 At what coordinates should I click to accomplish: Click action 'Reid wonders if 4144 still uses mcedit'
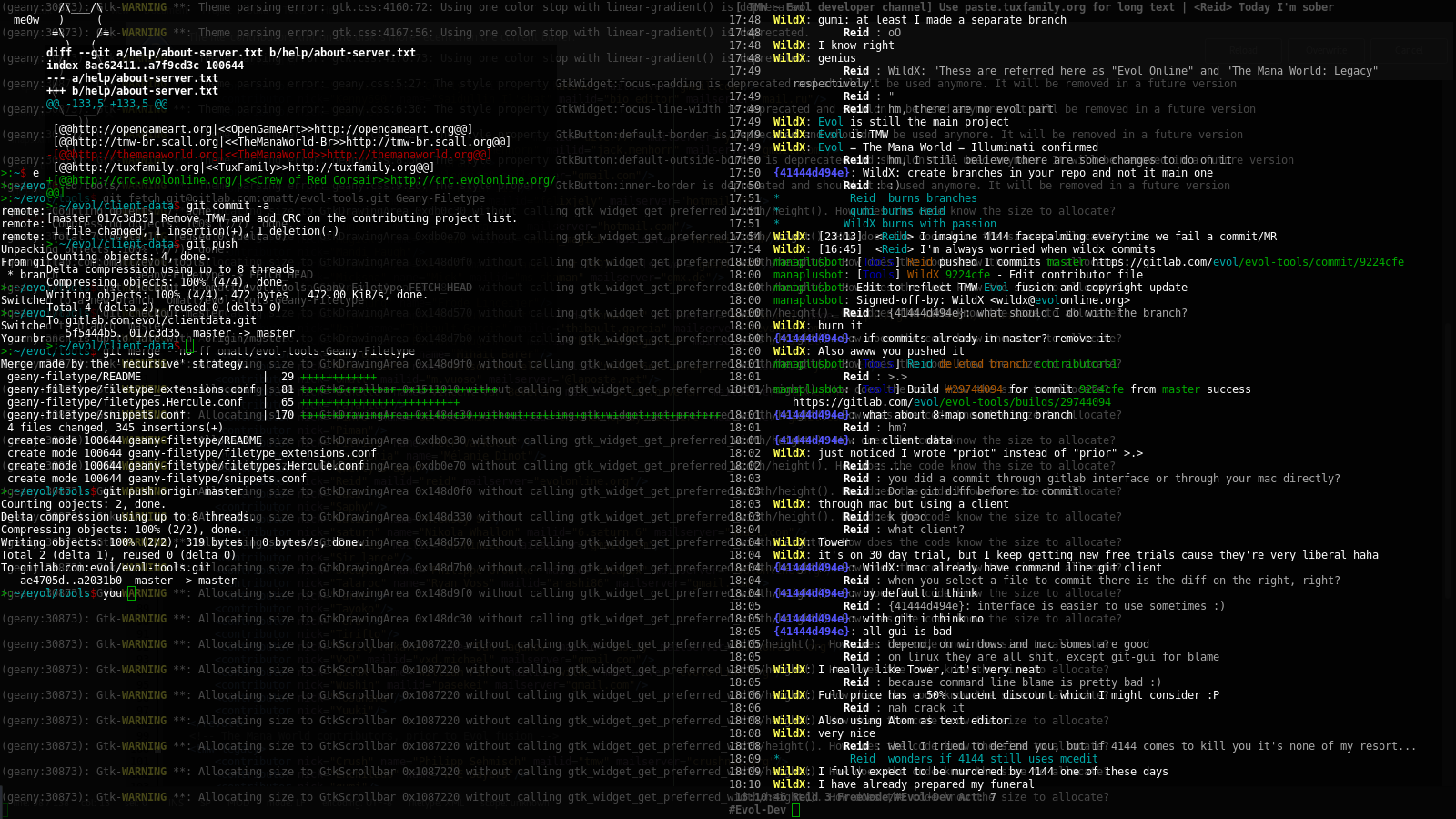(974, 759)
